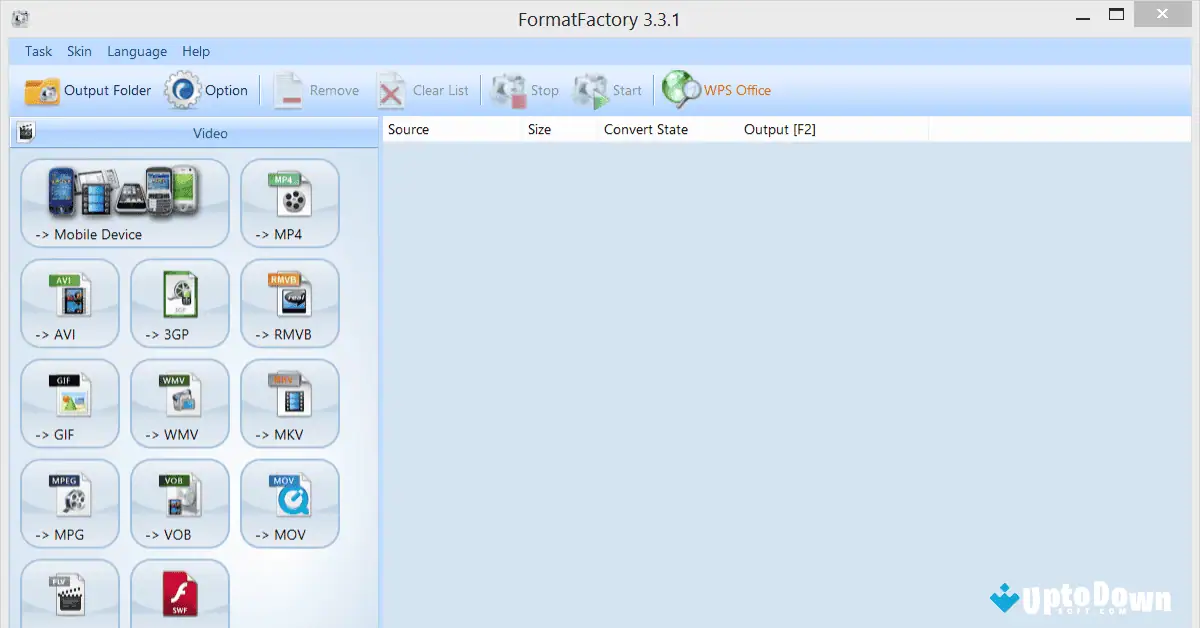Image resolution: width=1200 pixels, height=628 pixels.
Task: Open the AVI converter
Action: click(x=69, y=303)
